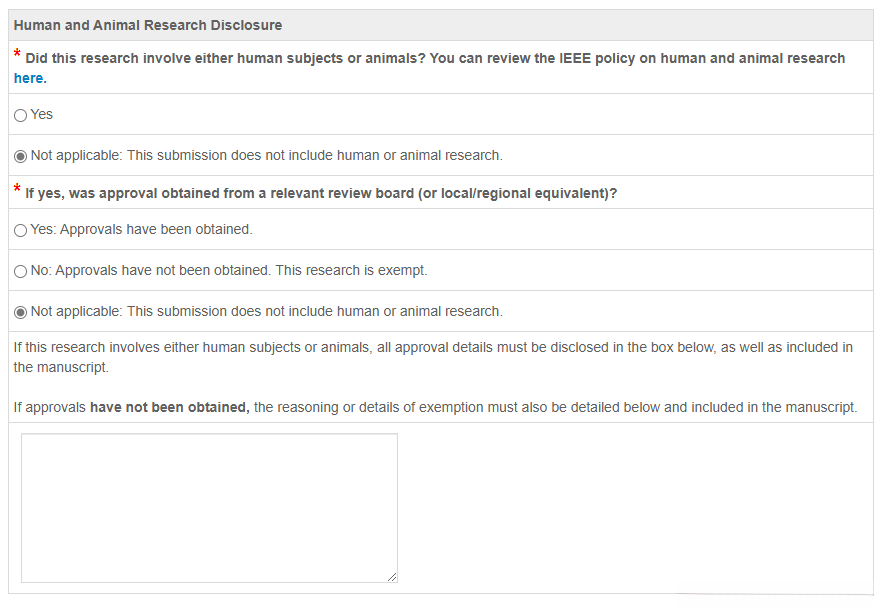Pick "No: Approvals have not been obtained" radio
The height and width of the screenshot is (613, 887).
pyautogui.click(x=21, y=271)
